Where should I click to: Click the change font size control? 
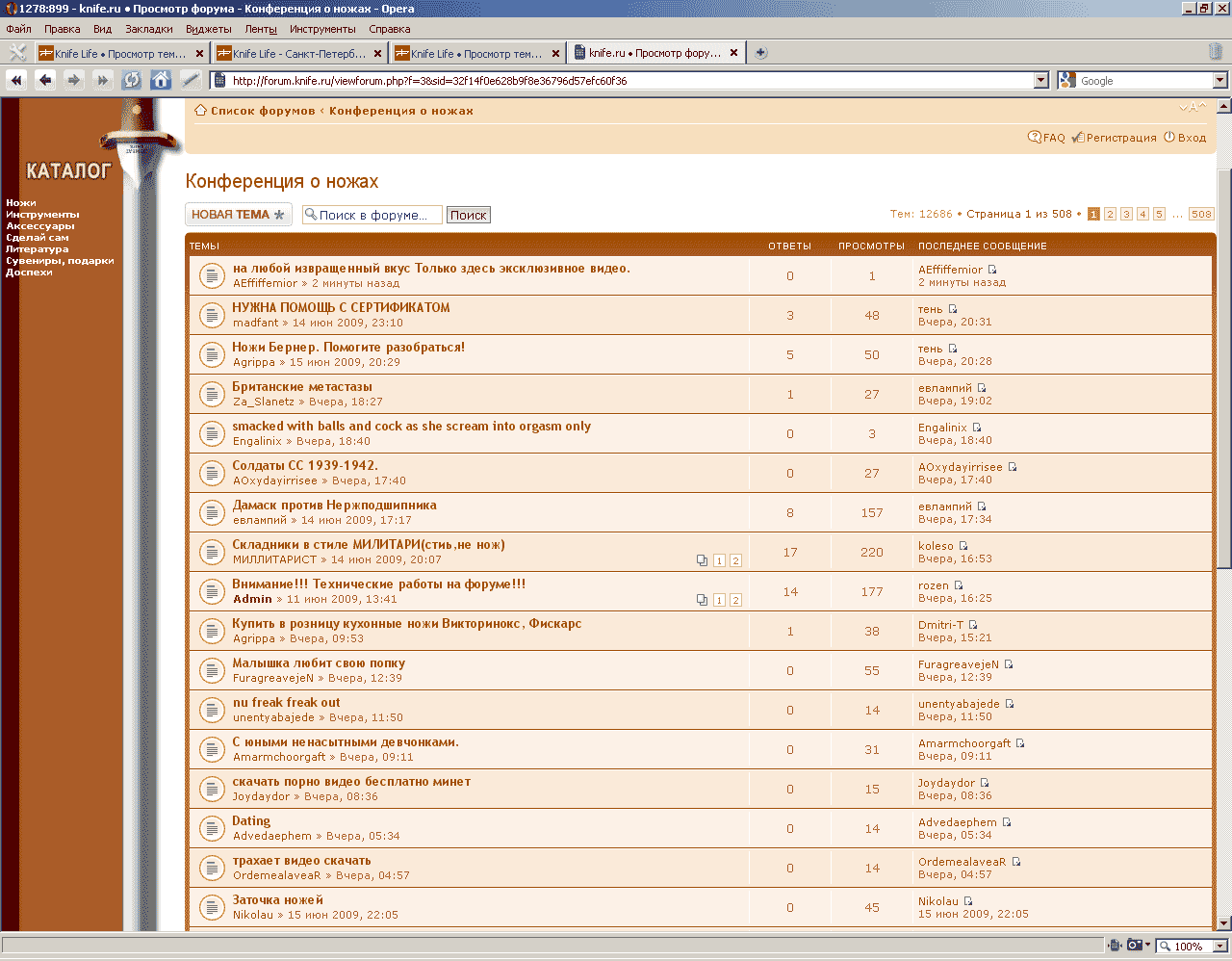point(1193,108)
